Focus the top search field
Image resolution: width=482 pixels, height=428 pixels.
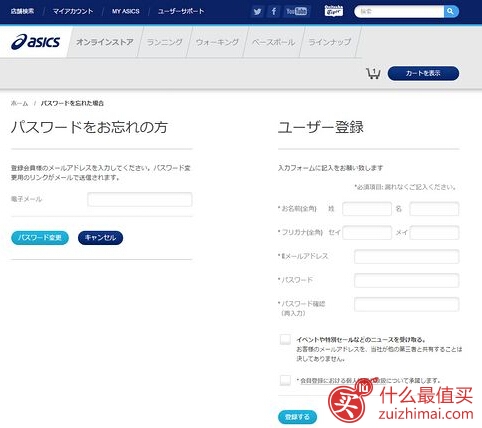pos(400,11)
